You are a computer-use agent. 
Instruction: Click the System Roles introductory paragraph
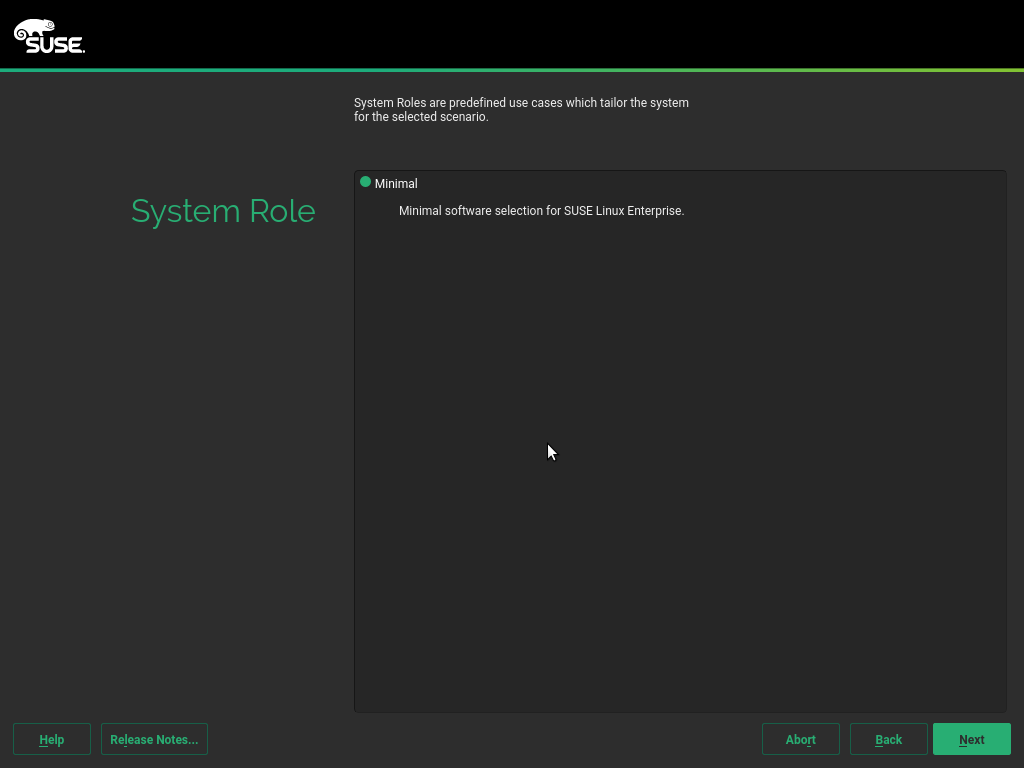click(x=521, y=103)
